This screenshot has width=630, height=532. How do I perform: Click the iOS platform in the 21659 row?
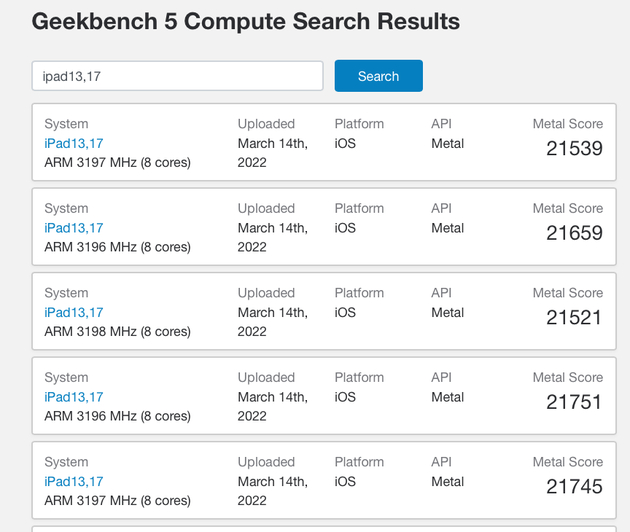tap(345, 228)
